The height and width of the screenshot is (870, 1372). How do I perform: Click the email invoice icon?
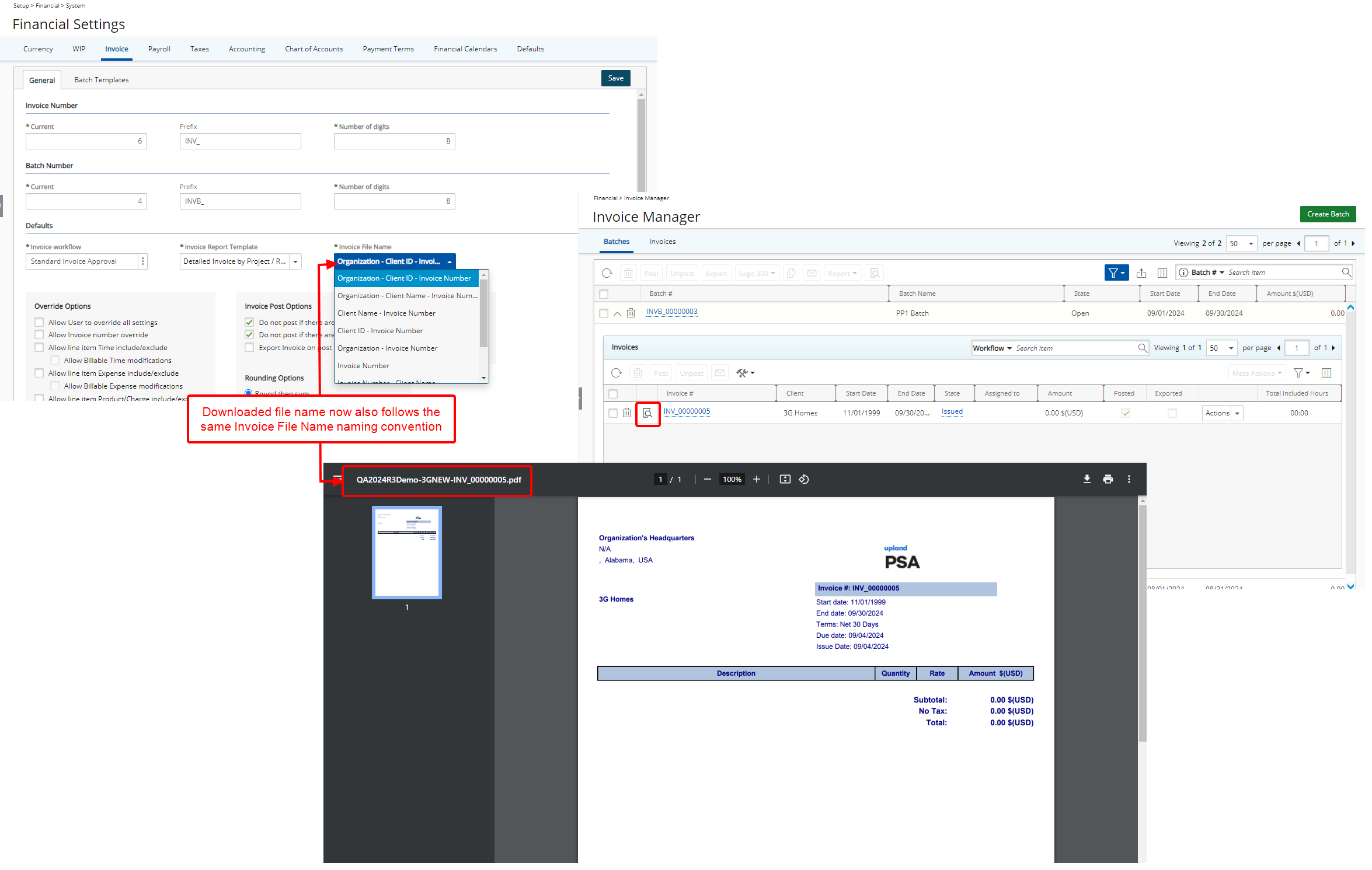click(x=719, y=372)
